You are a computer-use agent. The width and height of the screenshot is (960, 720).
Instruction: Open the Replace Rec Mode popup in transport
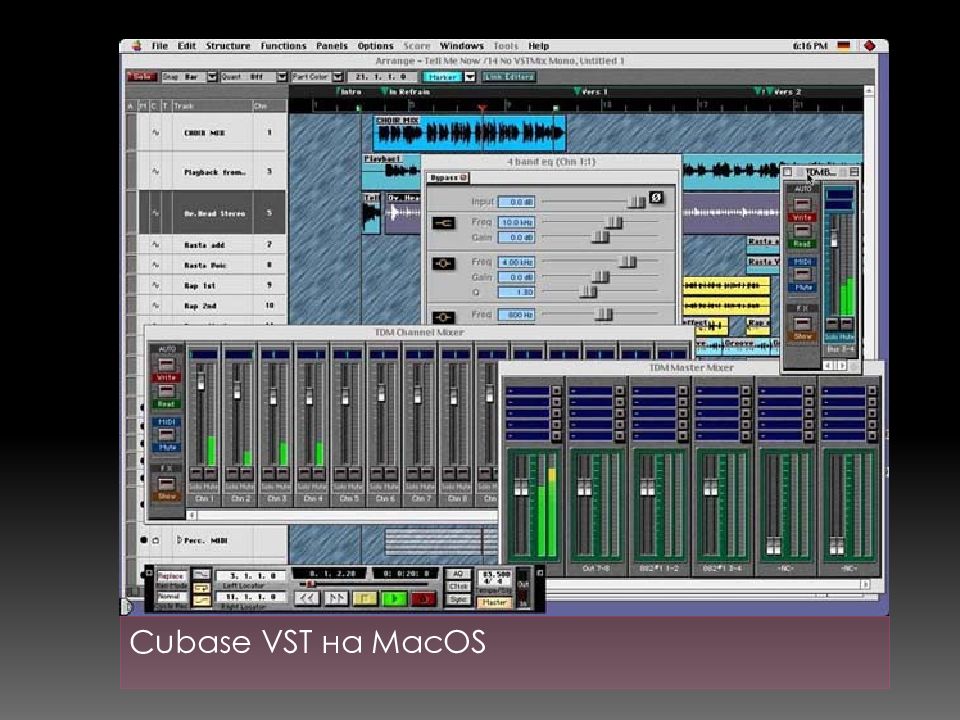(171, 576)
